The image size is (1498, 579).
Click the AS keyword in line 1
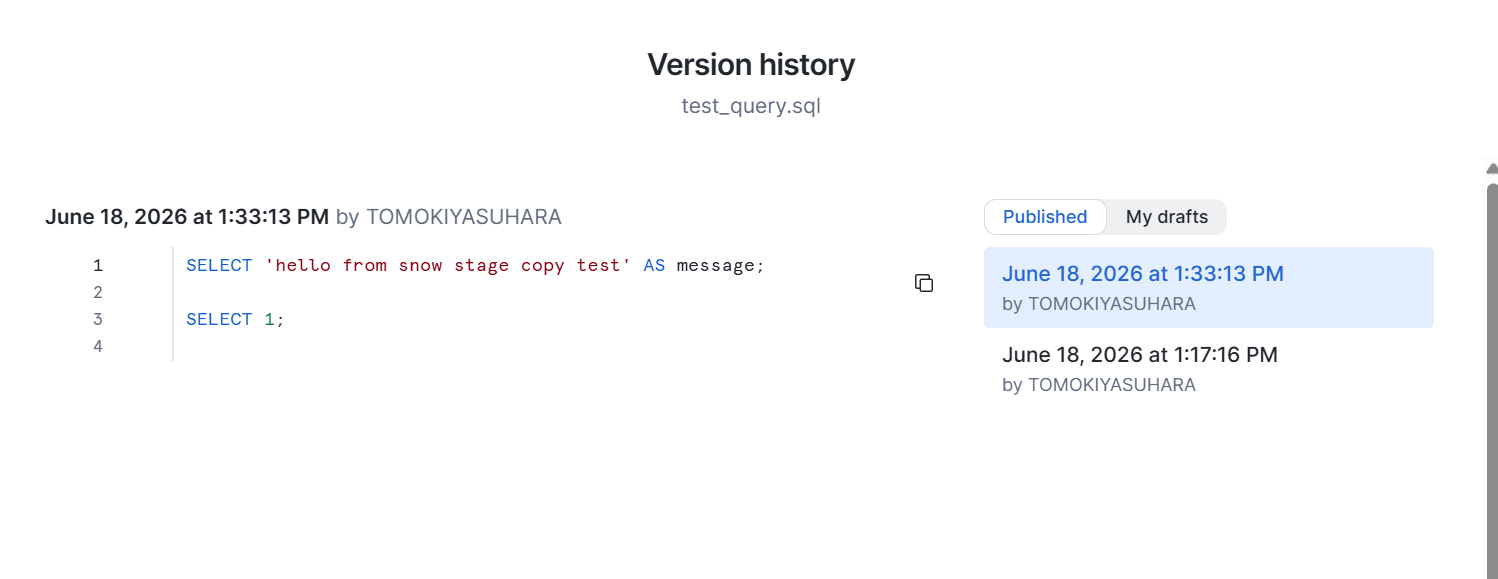click(x=654, y=266)
